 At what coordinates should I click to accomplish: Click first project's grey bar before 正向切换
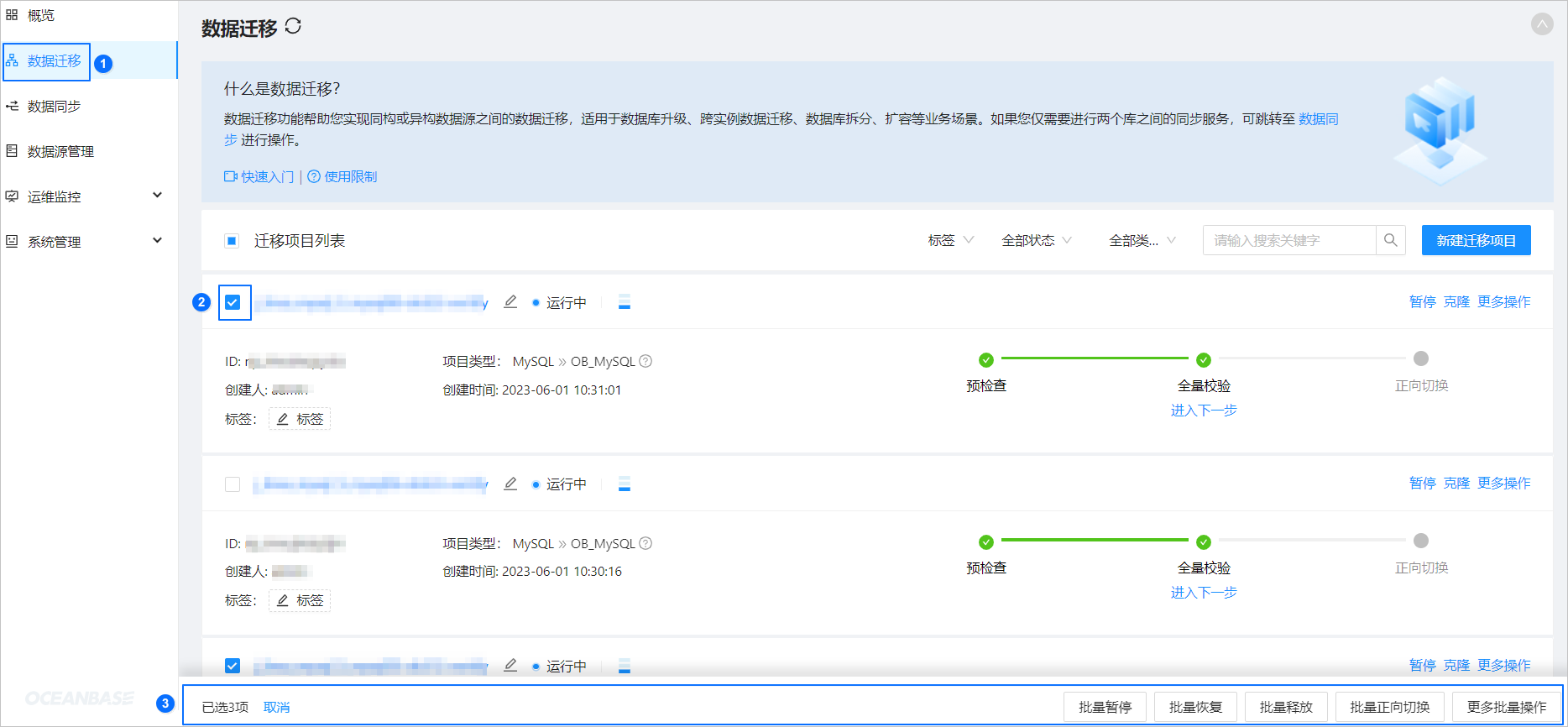point(1312,358)
